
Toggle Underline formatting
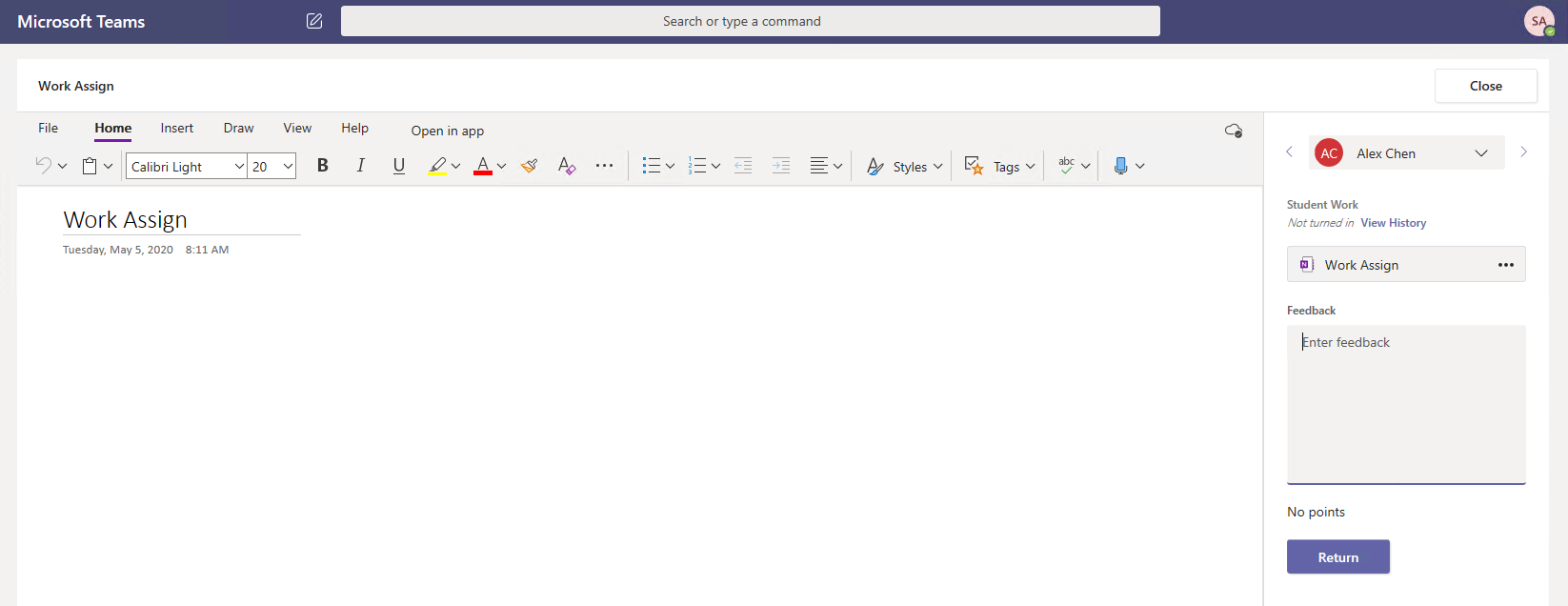click(x=399, y=166)
